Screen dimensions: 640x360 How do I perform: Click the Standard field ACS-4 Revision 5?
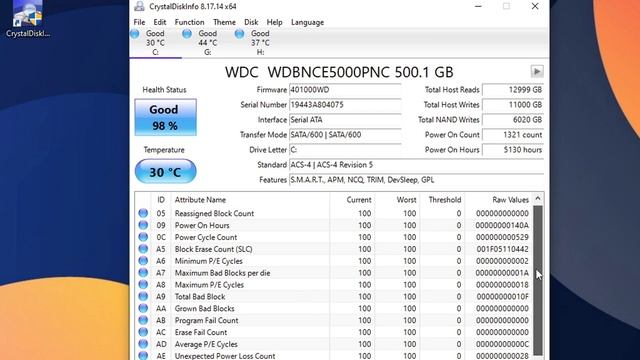point(416,165)
